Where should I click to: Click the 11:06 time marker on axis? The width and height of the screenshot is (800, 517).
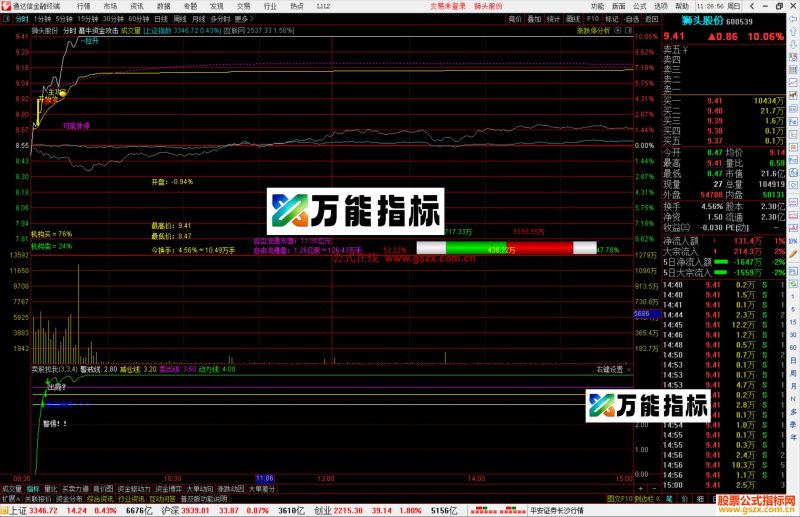pyautogui.click(x=265, y=478)
